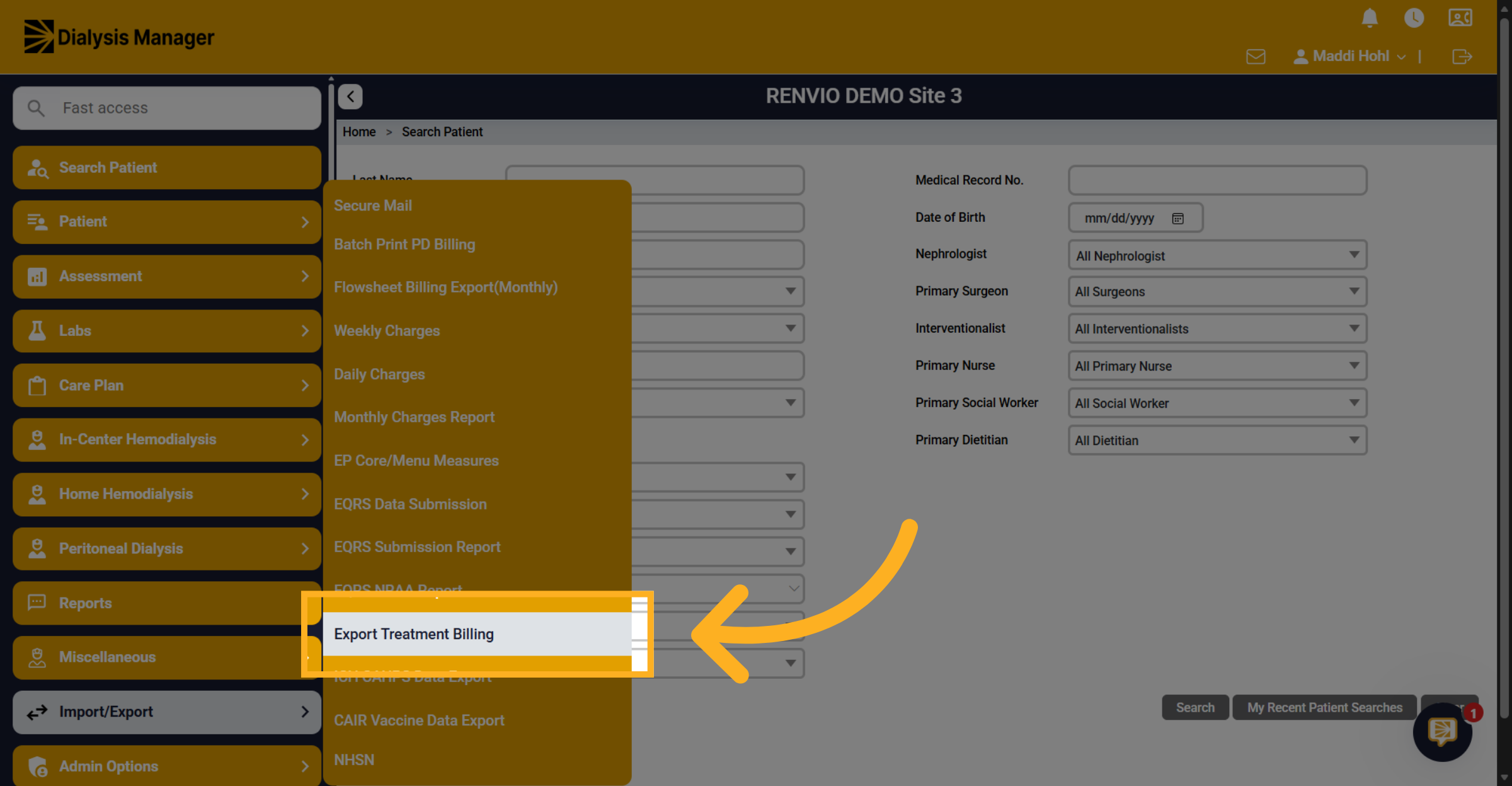Open the notifications bell icon
Image resolution: width=1512 pixels, height=786 pixels.
pos(1370,18)
